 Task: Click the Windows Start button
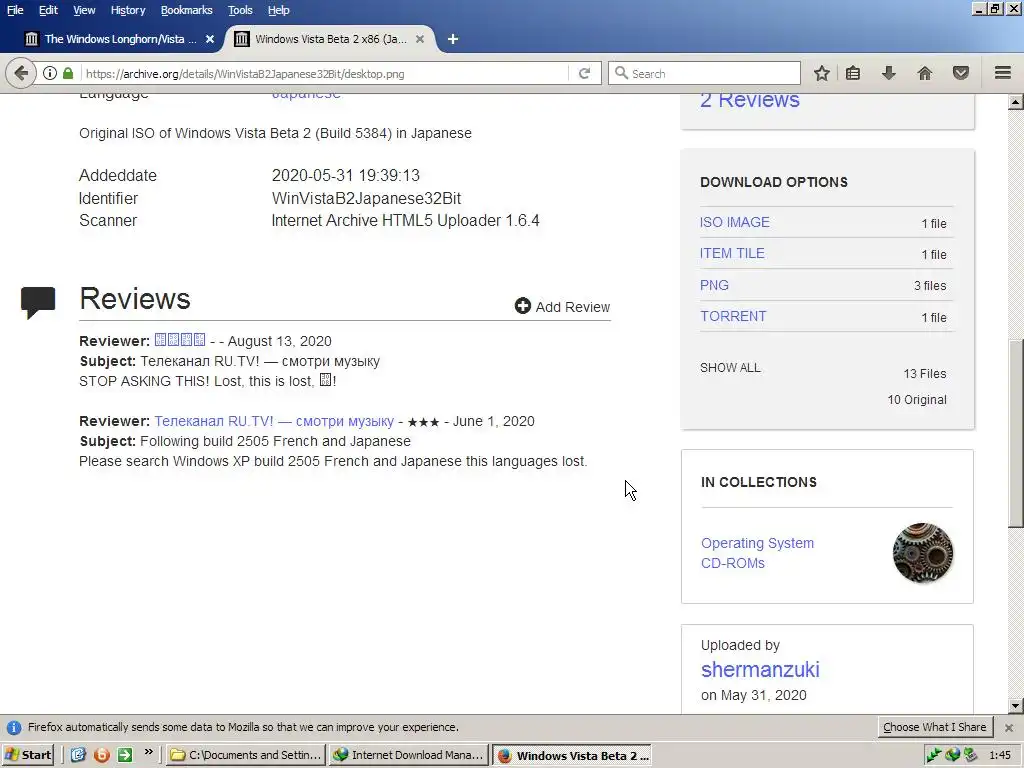28,755
